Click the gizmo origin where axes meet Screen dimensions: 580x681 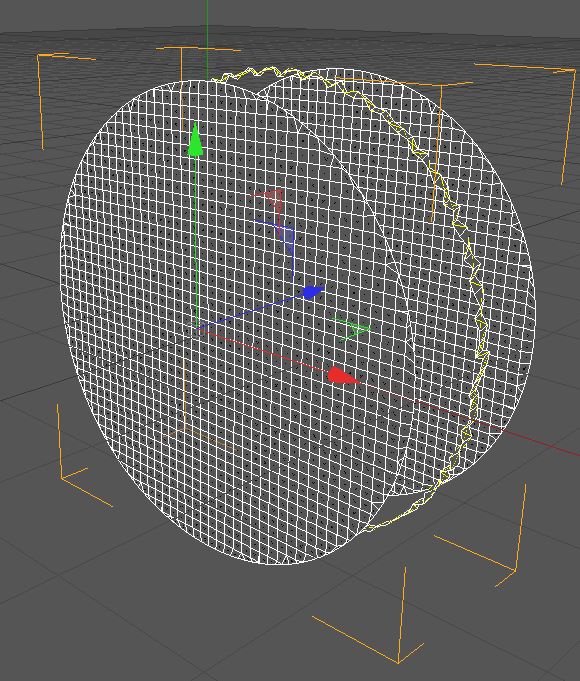click(198, 328)
